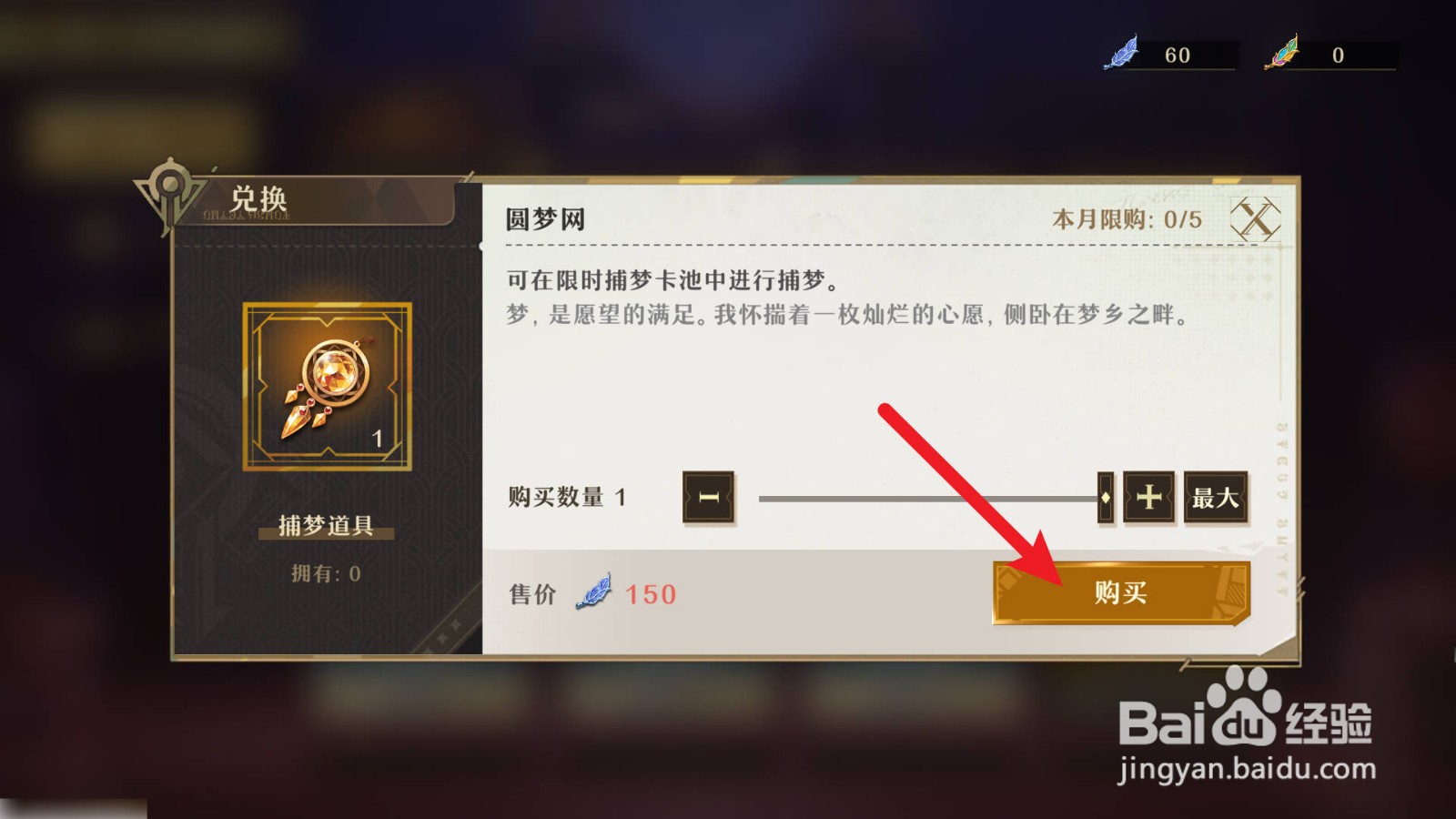
Task: Click the quantity slider handle
Action: (1106, 498)
